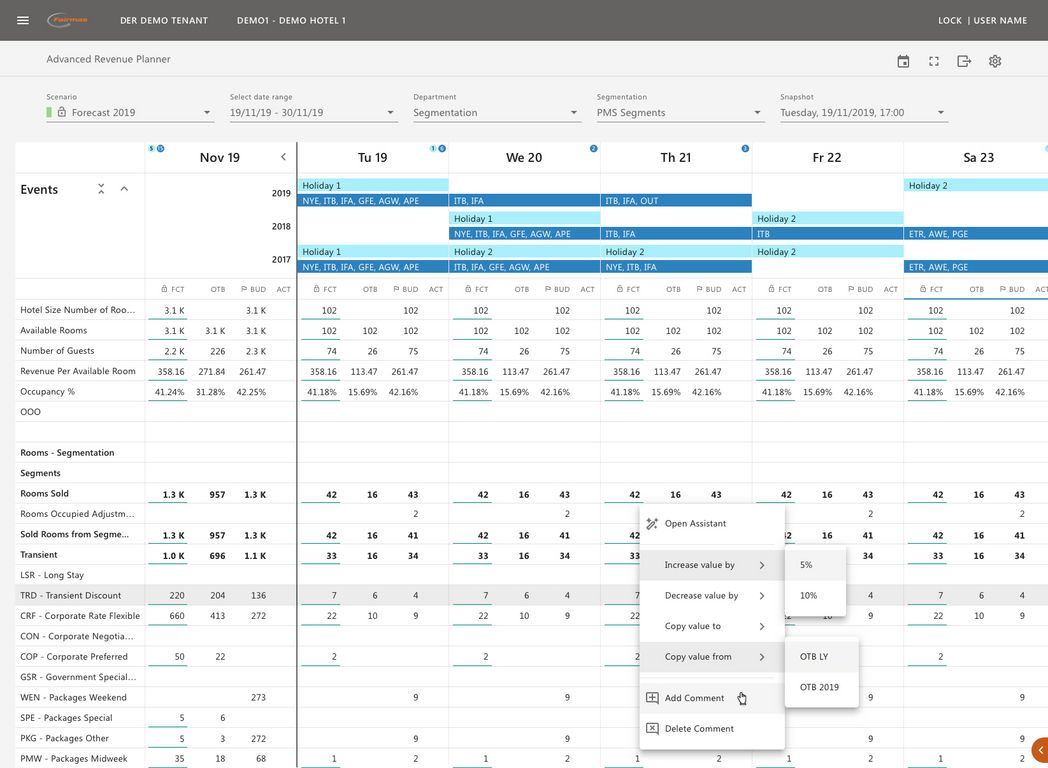The image size is (1048, 768).
Task: Click the lock icon beside Forecast 2019
Action: click(62, 113)
